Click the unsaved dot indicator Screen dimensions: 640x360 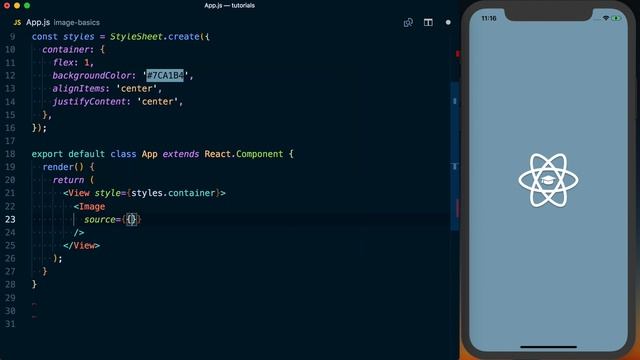click(448, 22)
